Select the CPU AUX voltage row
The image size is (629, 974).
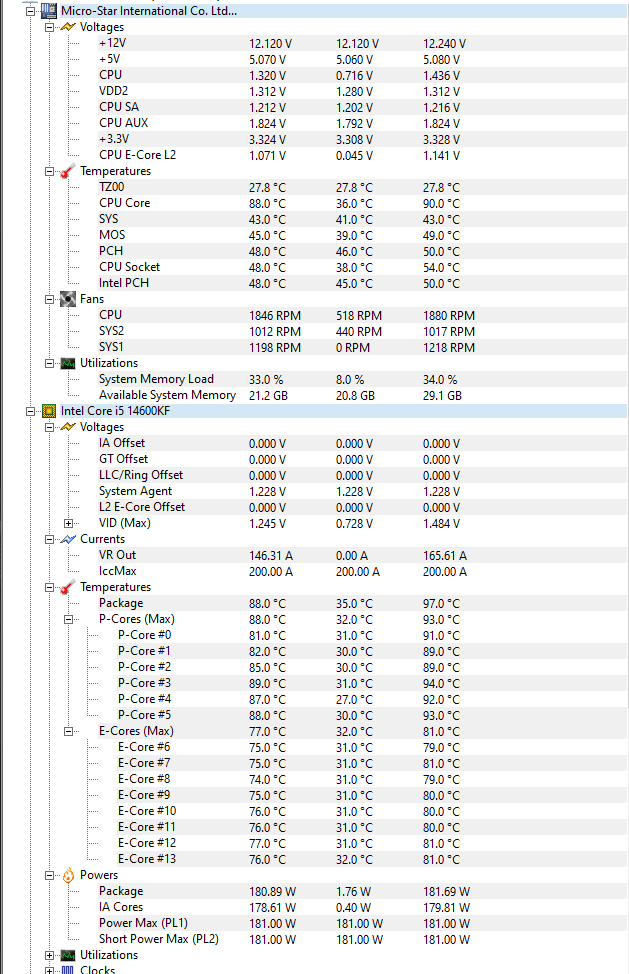pos(361,123)
